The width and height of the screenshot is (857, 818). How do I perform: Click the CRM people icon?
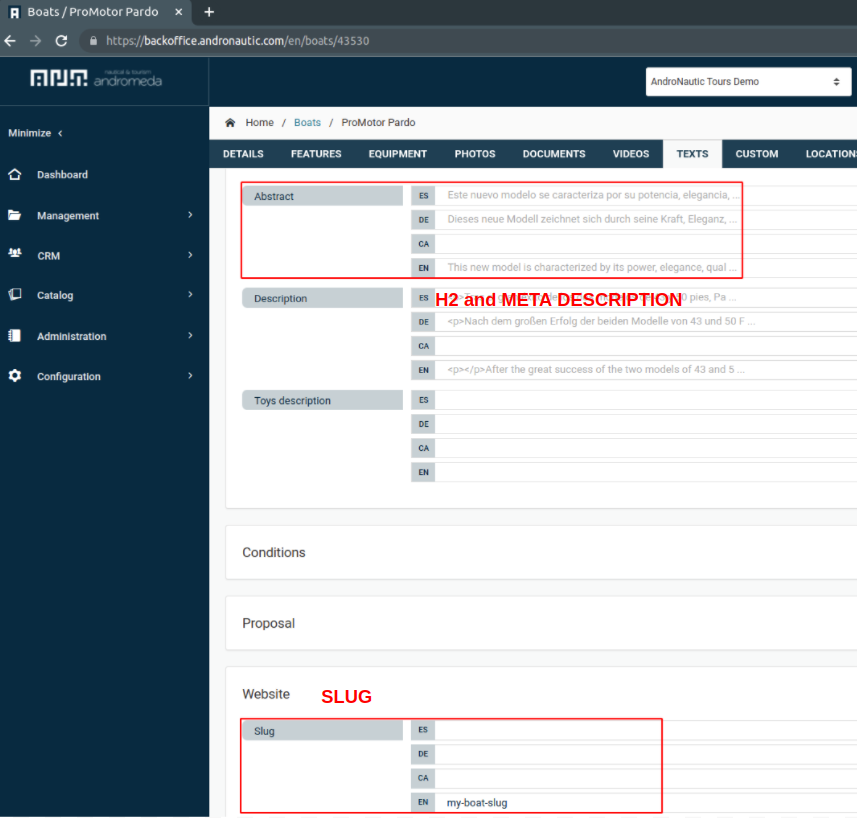(x=15, y=253)
